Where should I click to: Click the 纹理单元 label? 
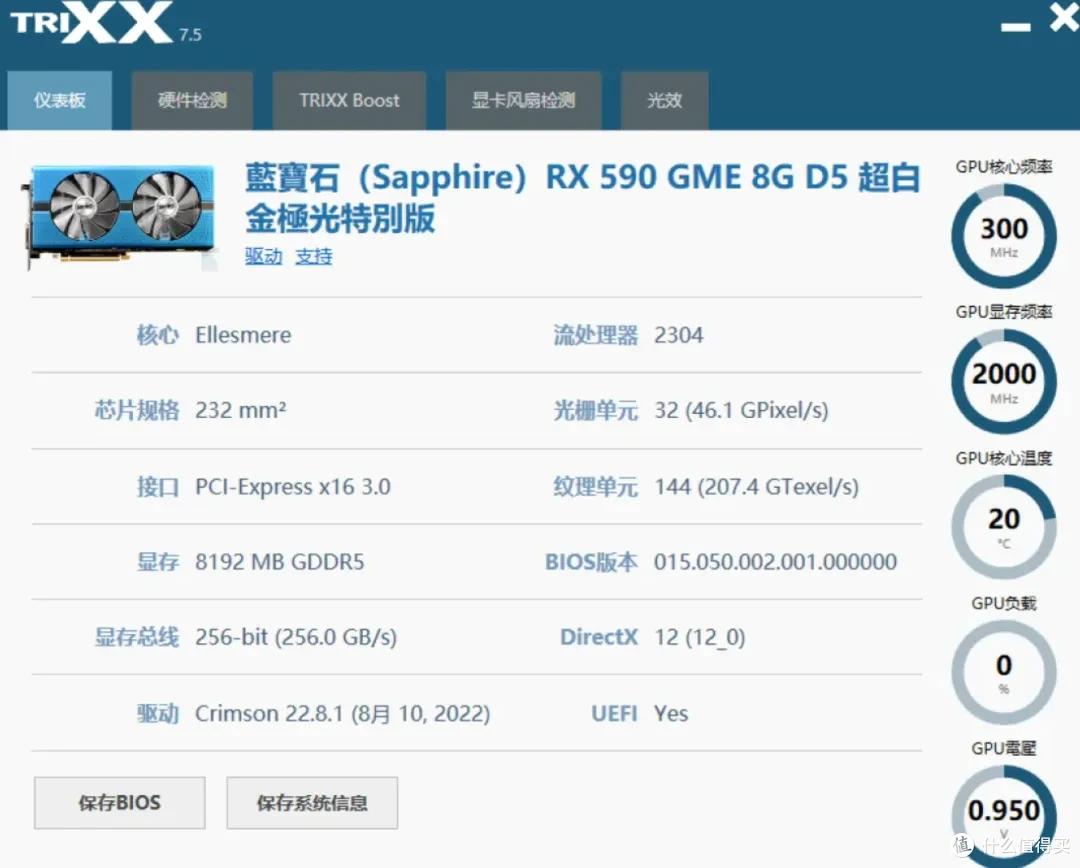[x=596, y=487]
